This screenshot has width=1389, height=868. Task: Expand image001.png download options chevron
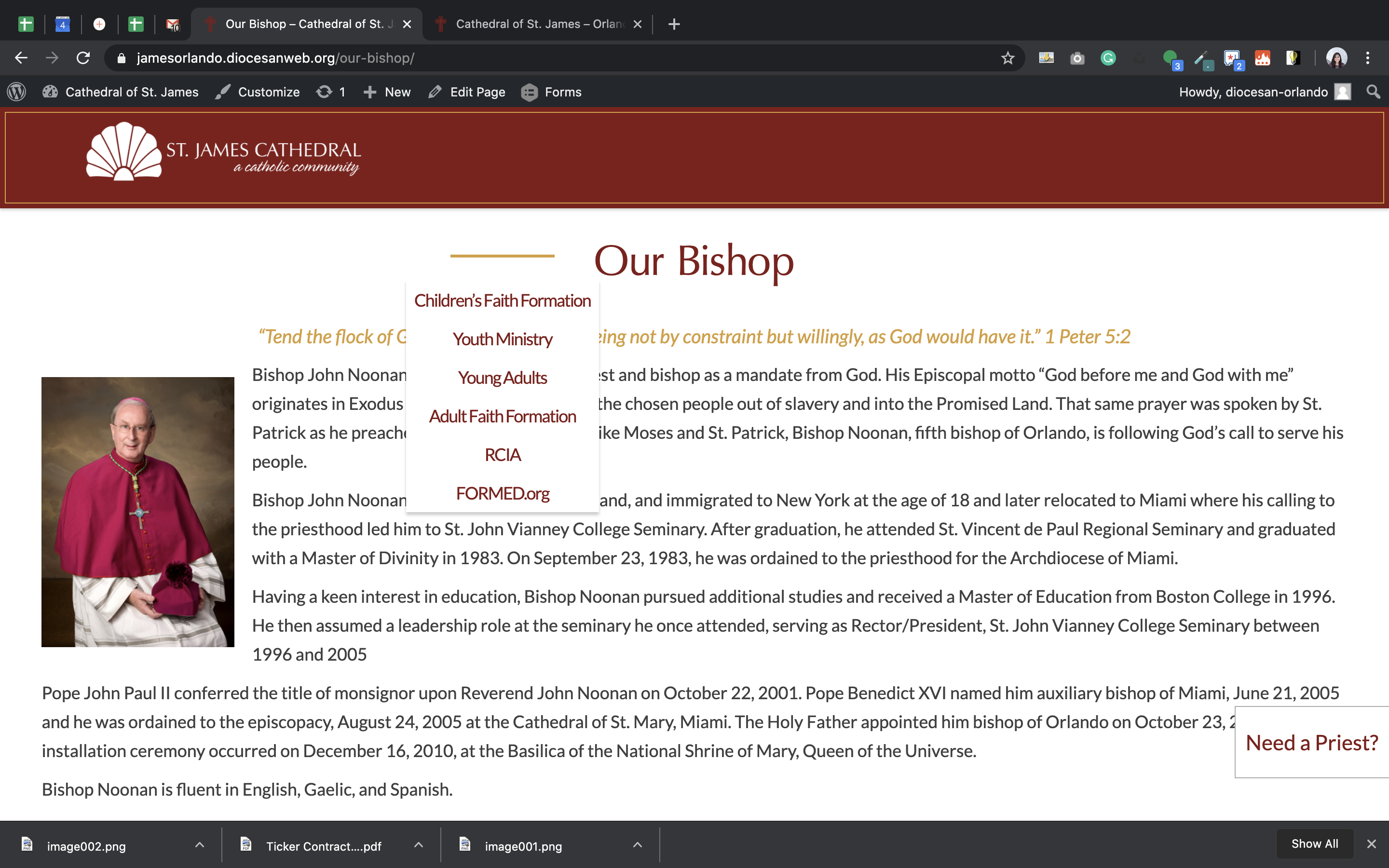point(637,845)
